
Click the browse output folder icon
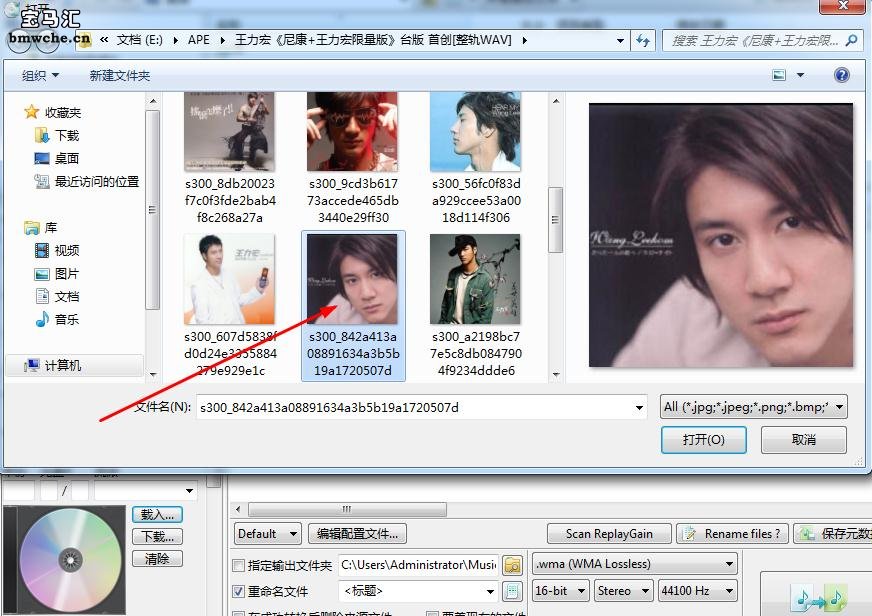tap(512, 565)
